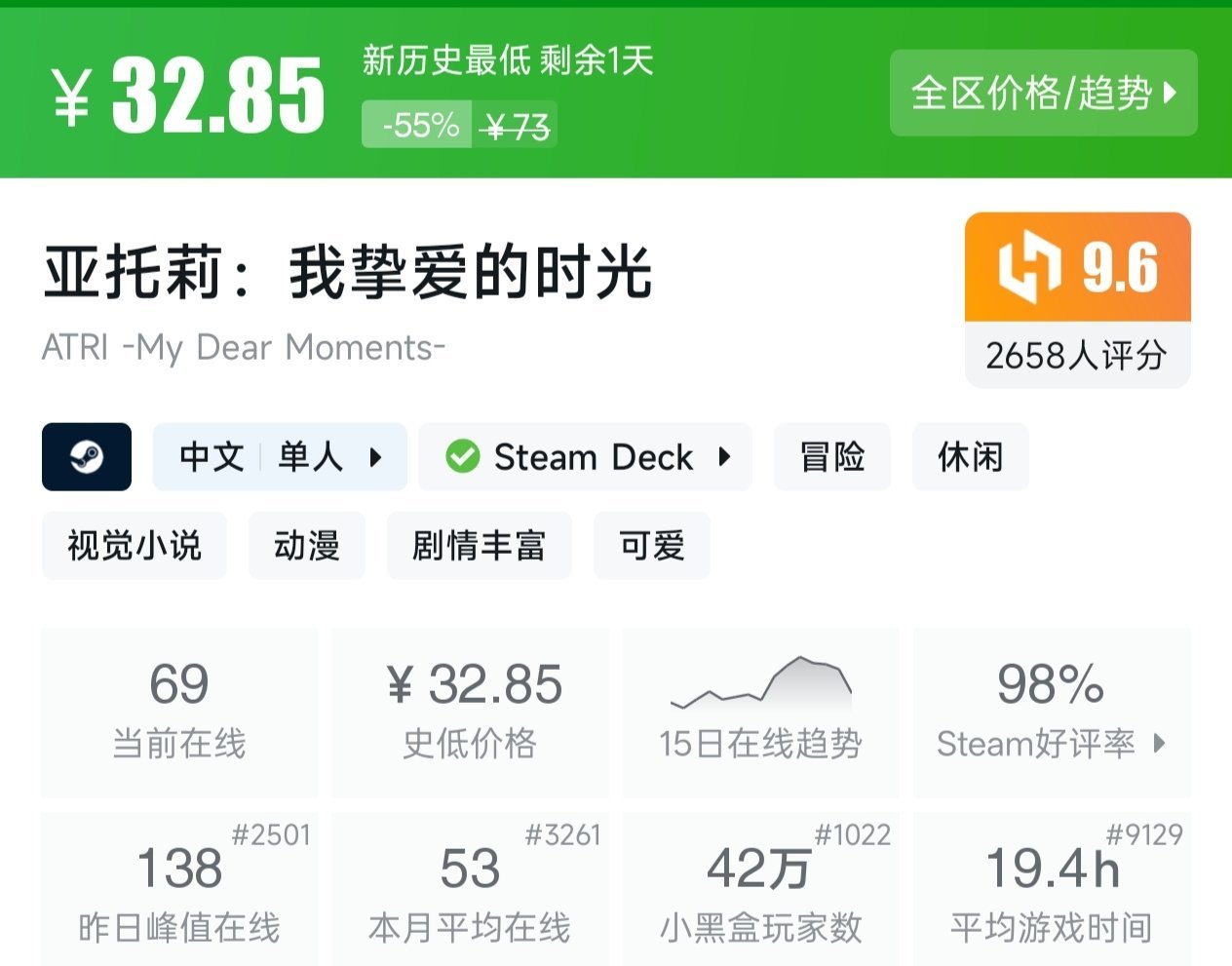Tap the 视觉小说 tag
Image resolution: width=1232 pixels, height=966 pixels.
pyautogui.click(x=135, y=546)
